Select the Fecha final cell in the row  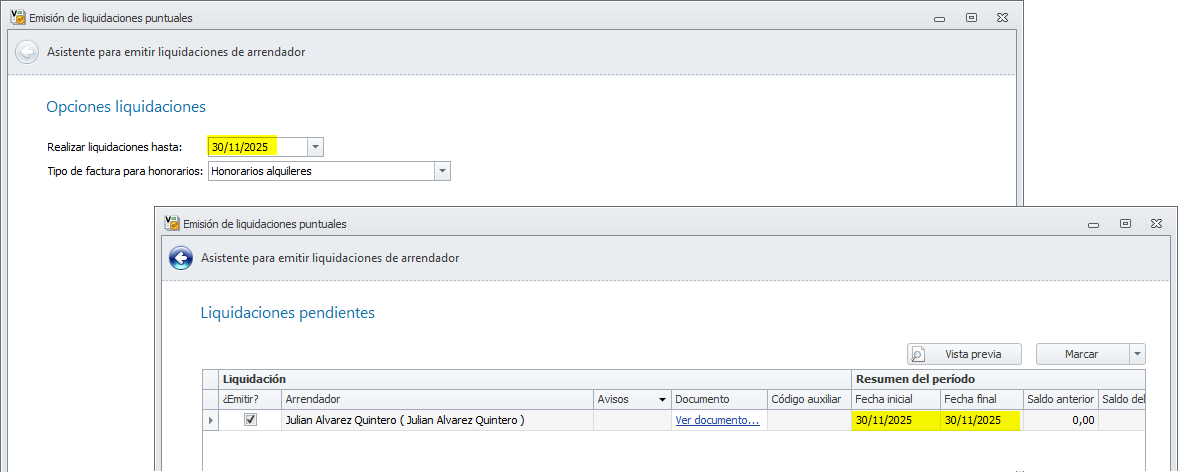[980, 421]
